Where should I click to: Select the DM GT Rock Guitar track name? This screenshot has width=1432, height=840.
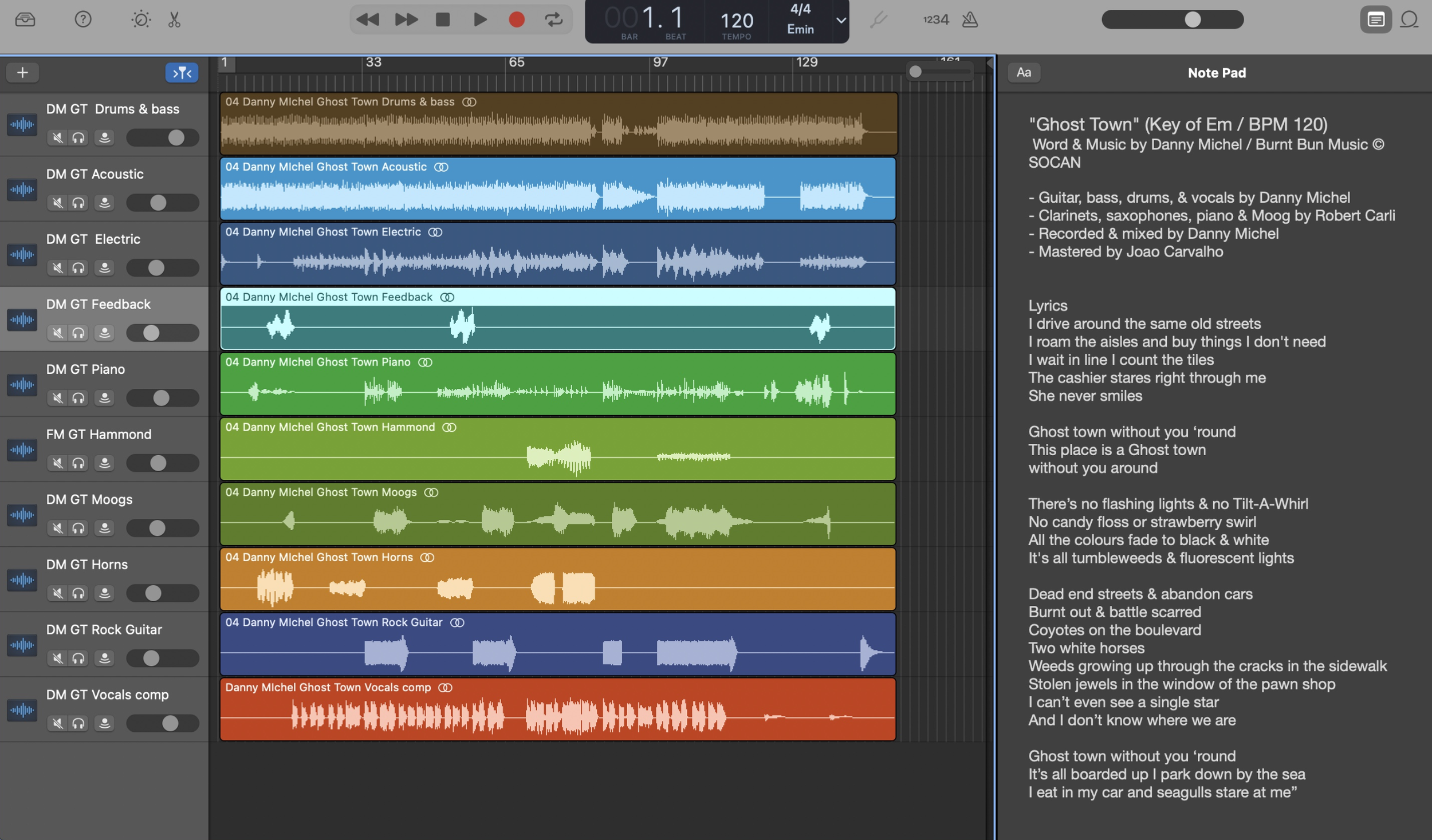pyautogui.click(x=104, y=629)
